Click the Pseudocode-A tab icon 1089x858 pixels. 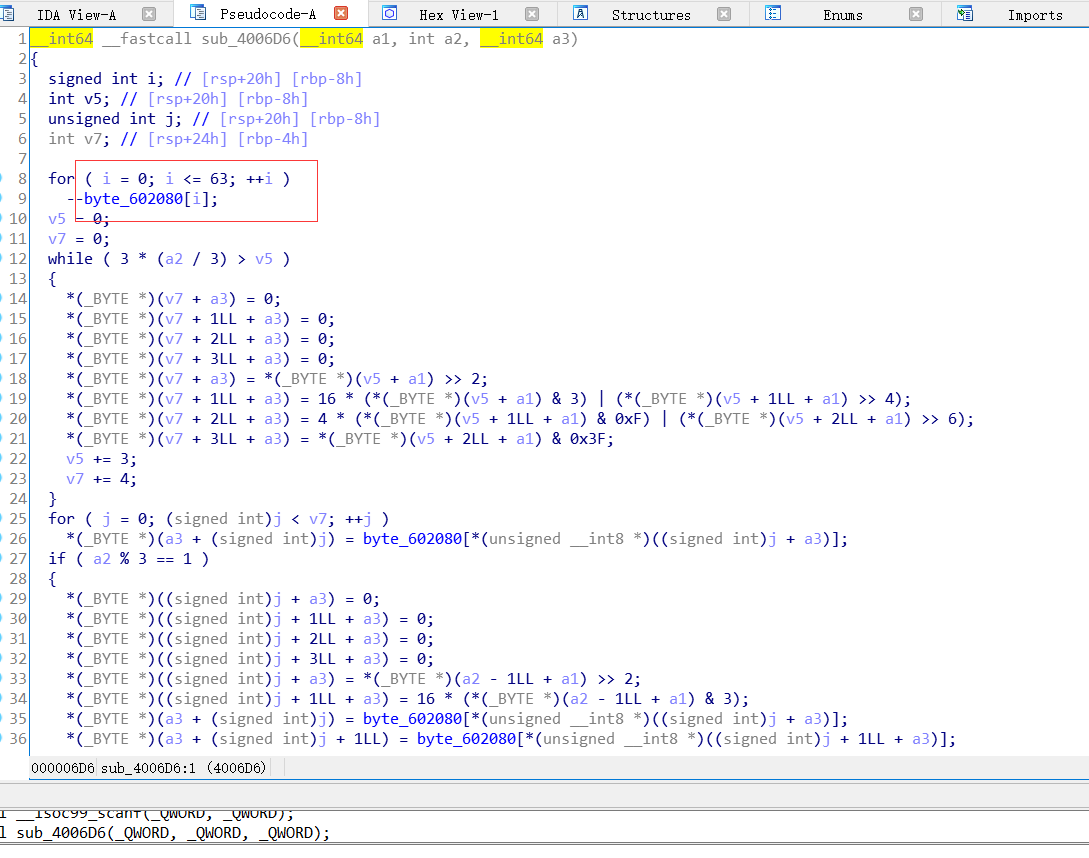point(198,14)
